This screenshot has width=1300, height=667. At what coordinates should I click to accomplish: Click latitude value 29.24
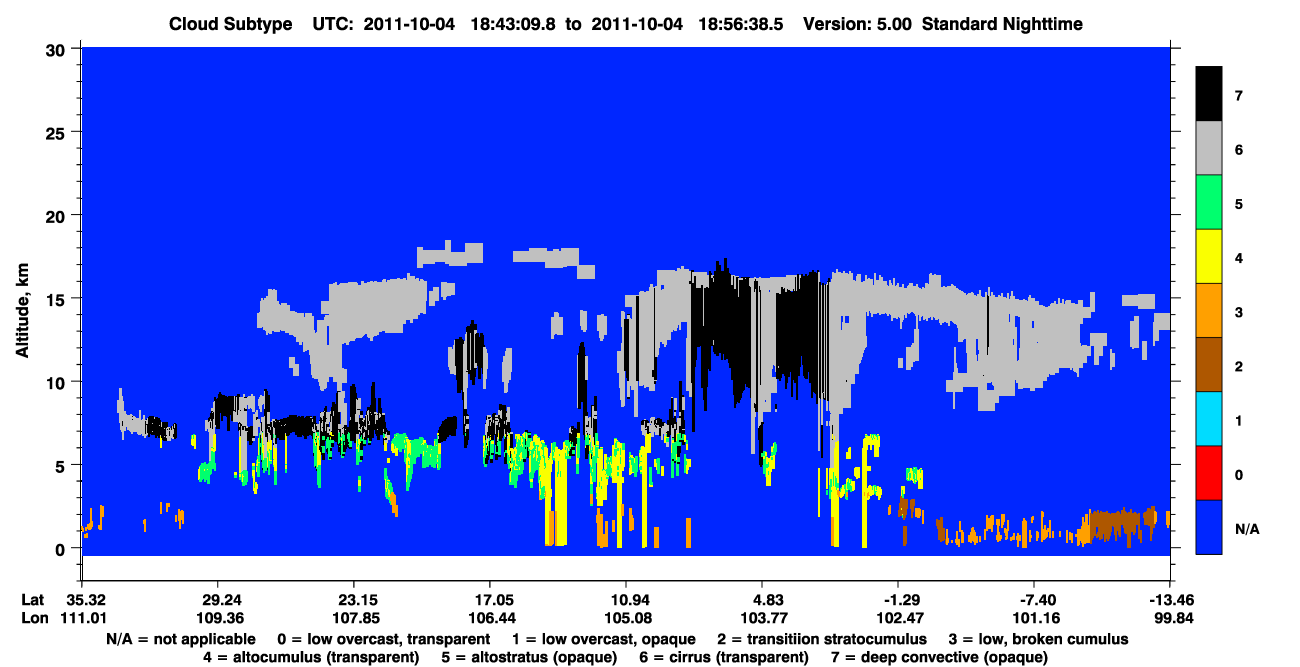pyautogui.click(x=217, y=600)
